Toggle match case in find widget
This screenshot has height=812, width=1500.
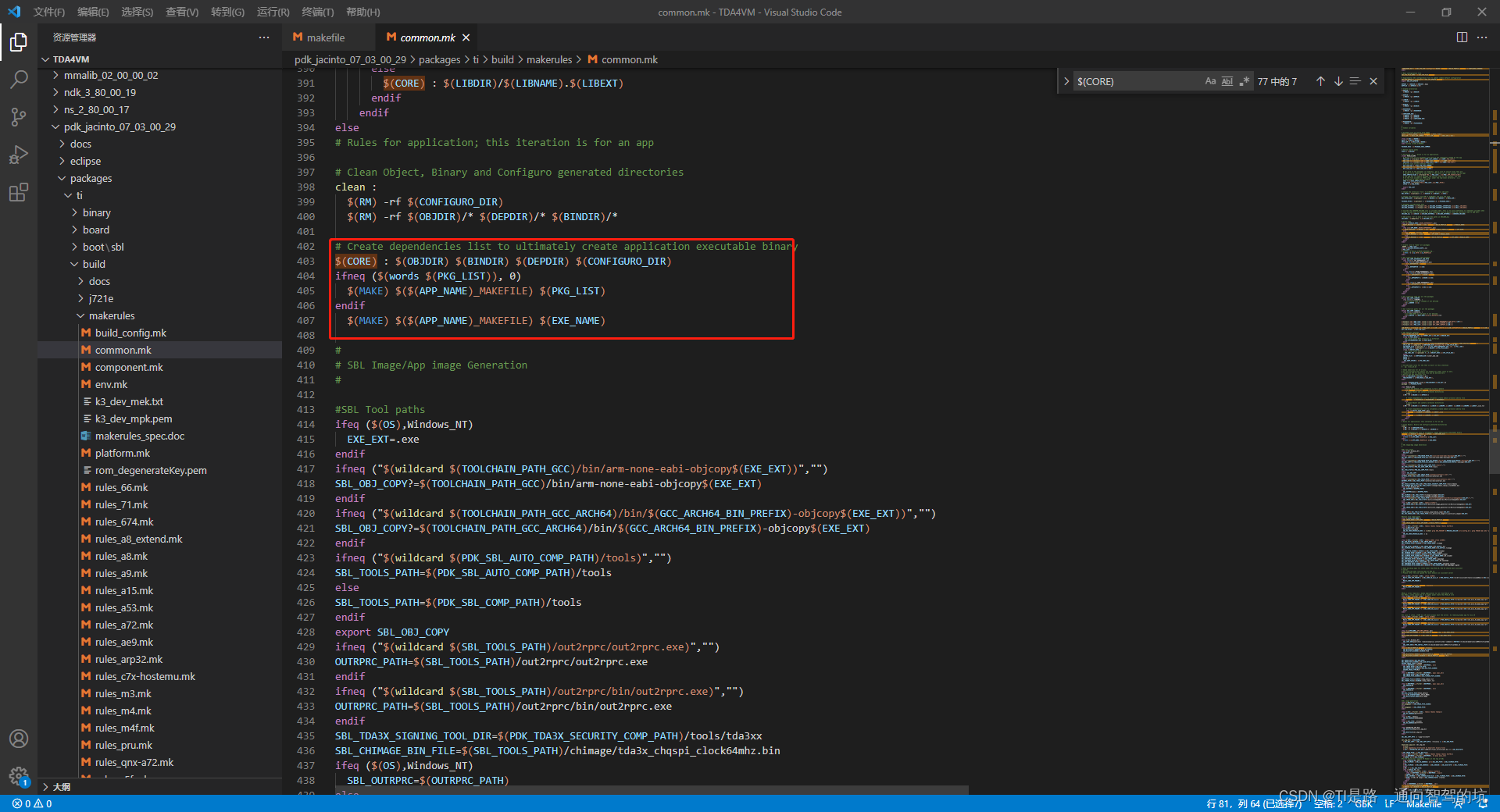1210,81
